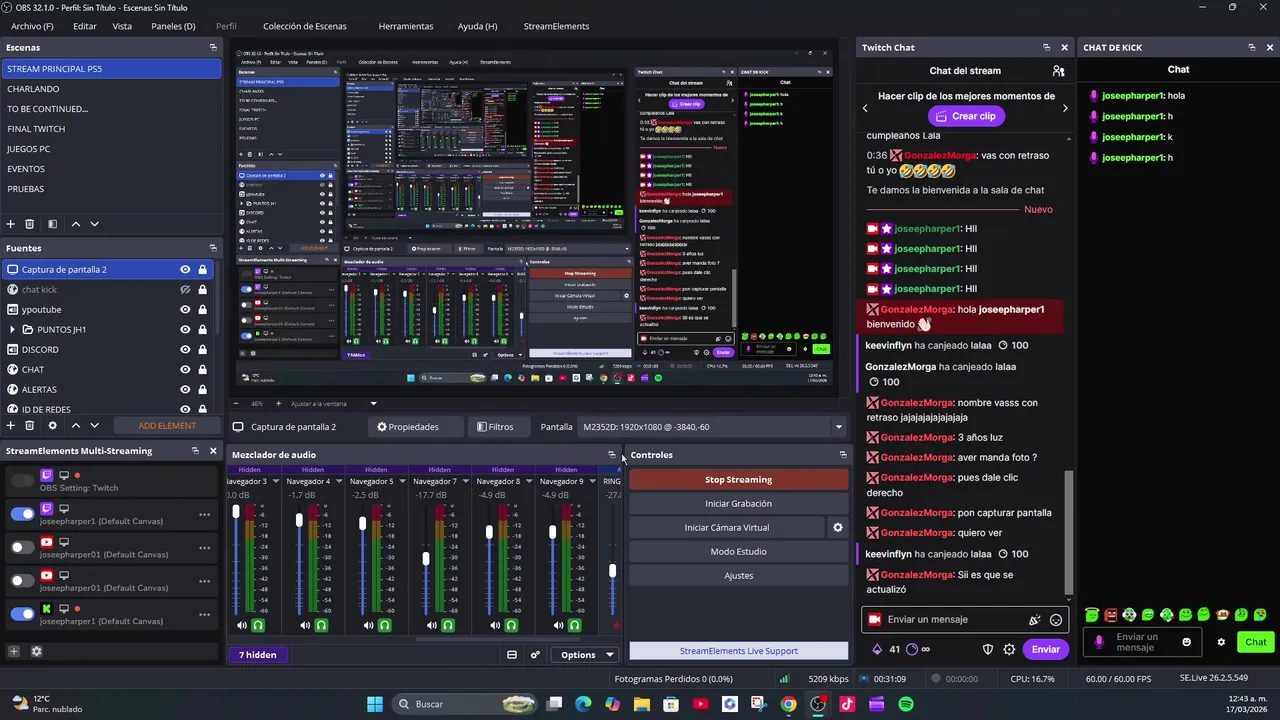Open advanced audio properties gears icon
Screen dimensions: 1280x720
click(x=535, y=655)
